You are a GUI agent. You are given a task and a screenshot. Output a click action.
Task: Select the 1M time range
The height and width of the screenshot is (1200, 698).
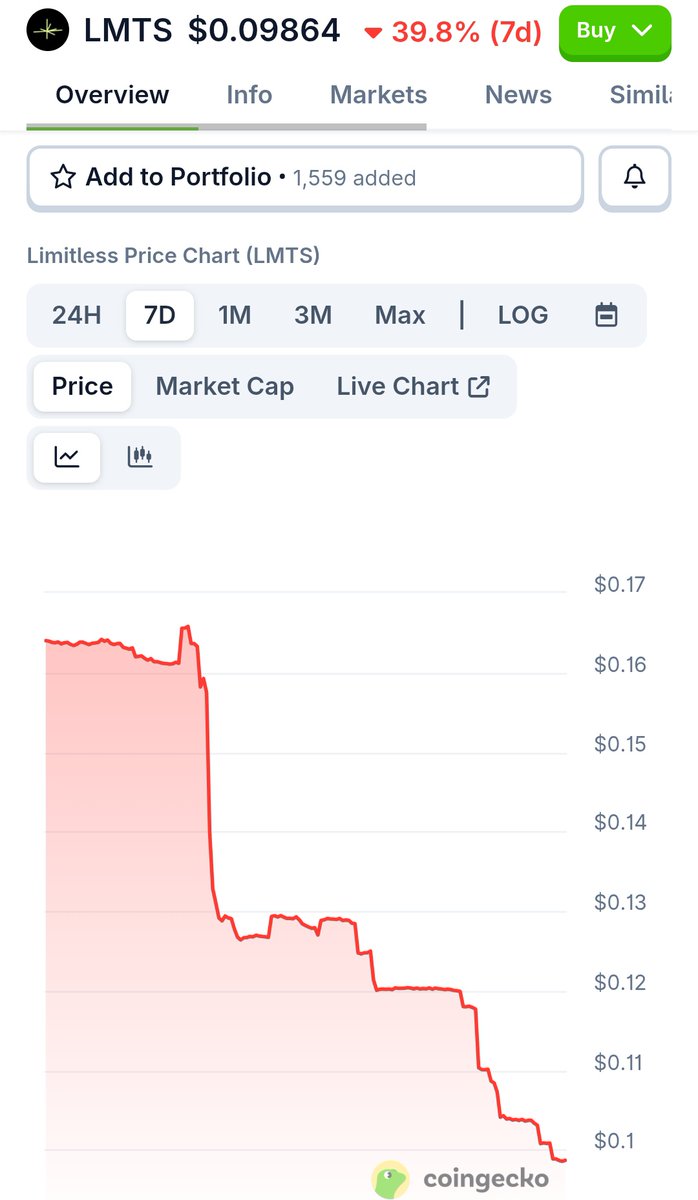pos(234,316)
